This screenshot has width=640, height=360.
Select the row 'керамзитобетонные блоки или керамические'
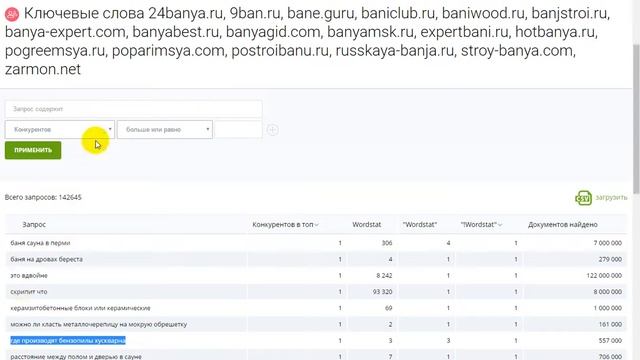(316, 308)
